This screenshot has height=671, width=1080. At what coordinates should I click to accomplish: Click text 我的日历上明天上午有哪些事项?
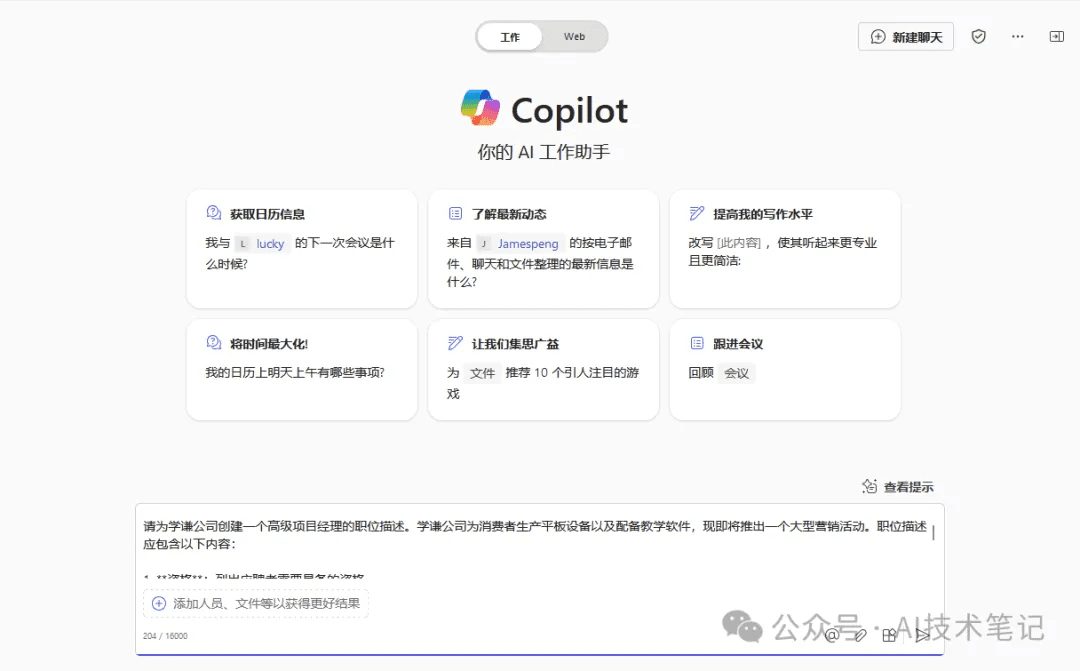point(295,373)
